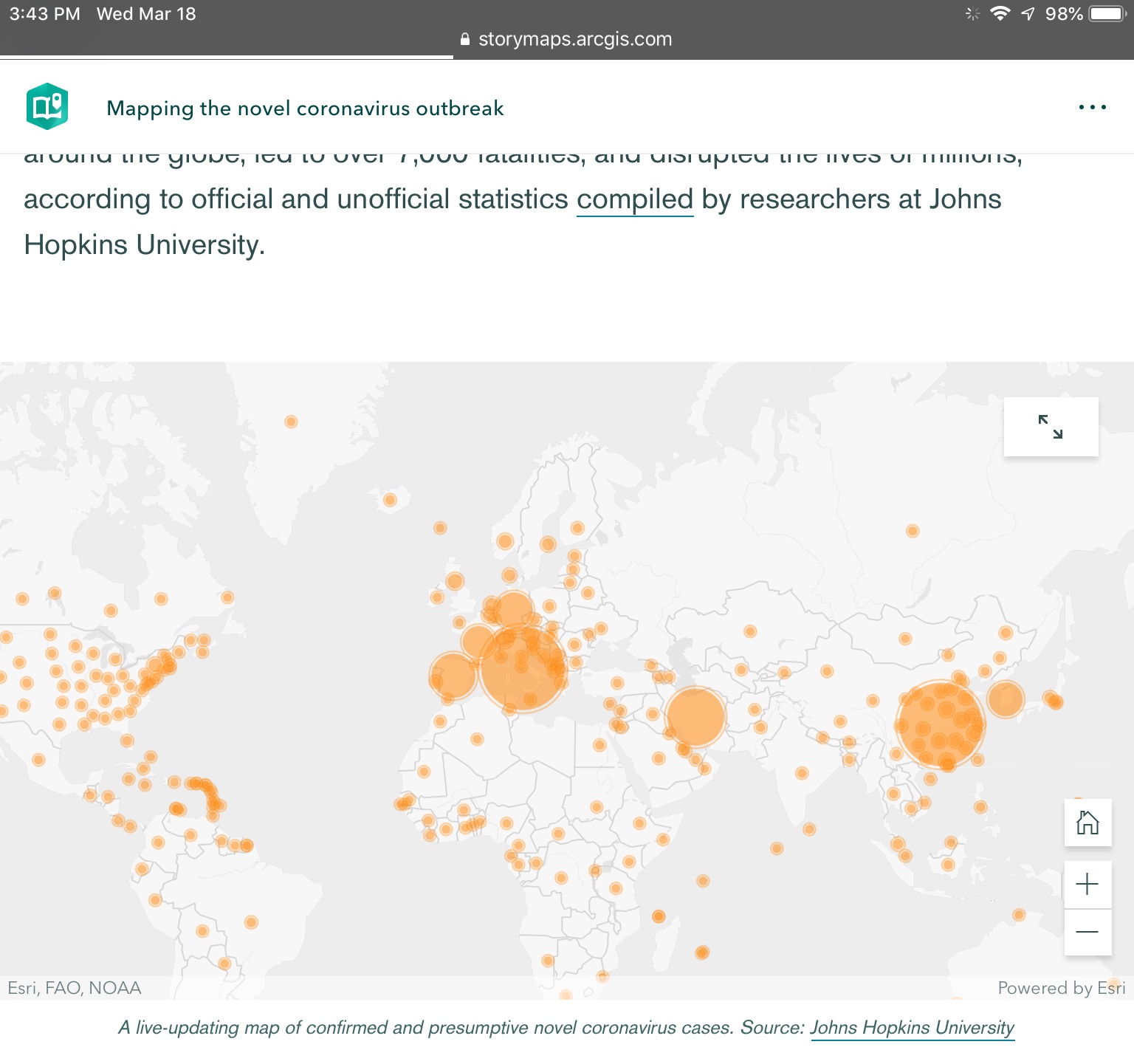The width and height of the screenshot is (1134, 1064).
Task: Click the Iceland case marker
Action: click(x=390, y=500)
